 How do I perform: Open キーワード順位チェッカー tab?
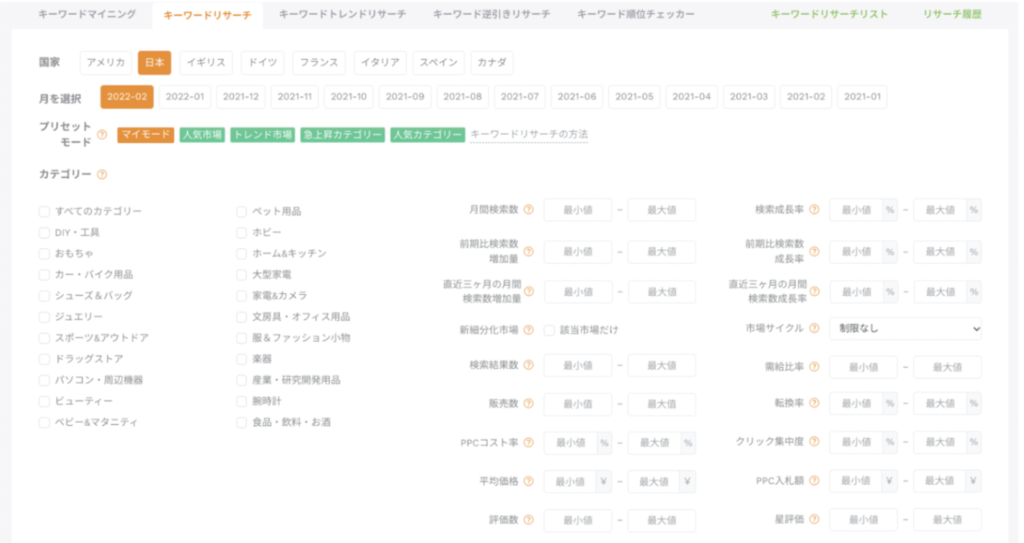tap(624, 15)
